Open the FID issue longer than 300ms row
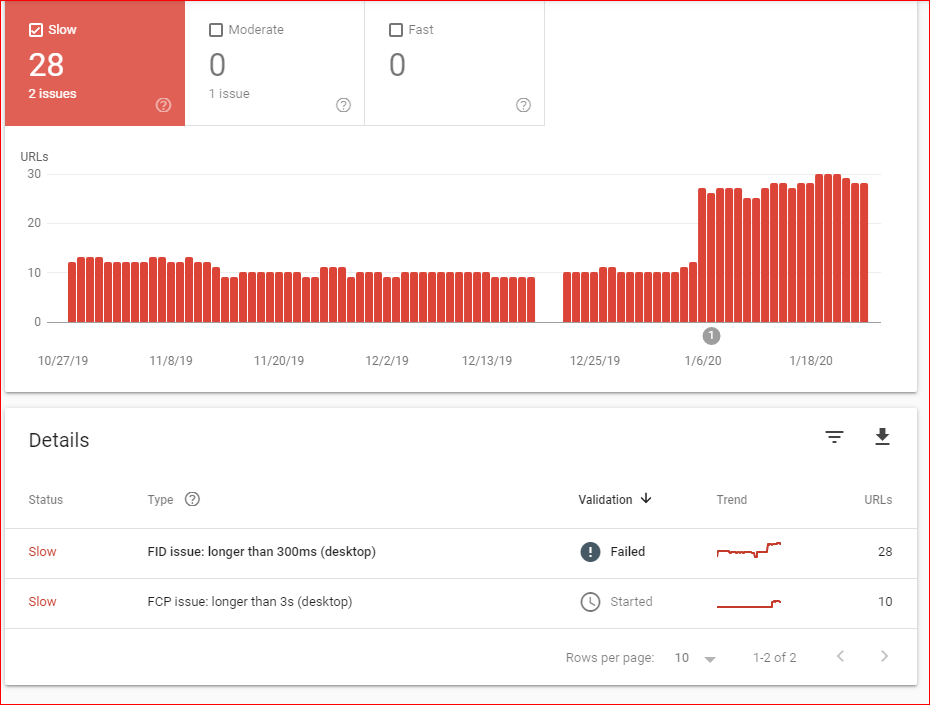Viewport: 930px width, 705px height. coord(461,553)
